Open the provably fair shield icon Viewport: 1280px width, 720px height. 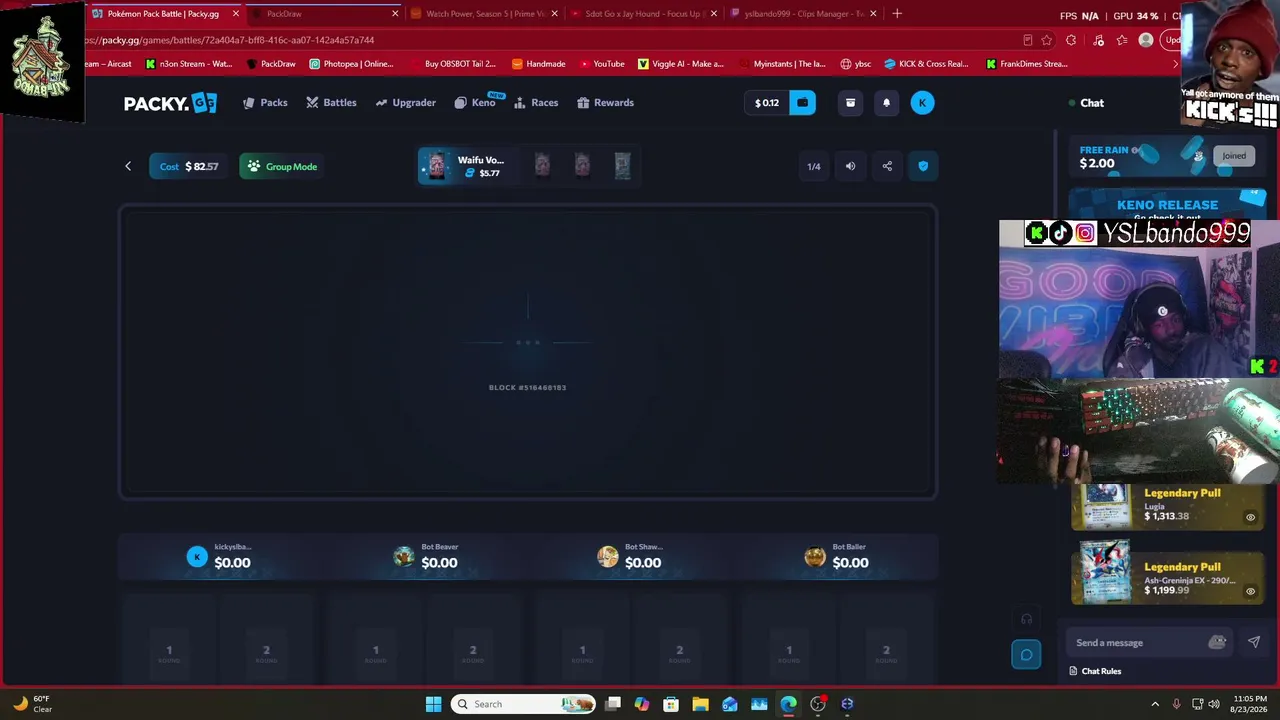[x=923, y=166]
